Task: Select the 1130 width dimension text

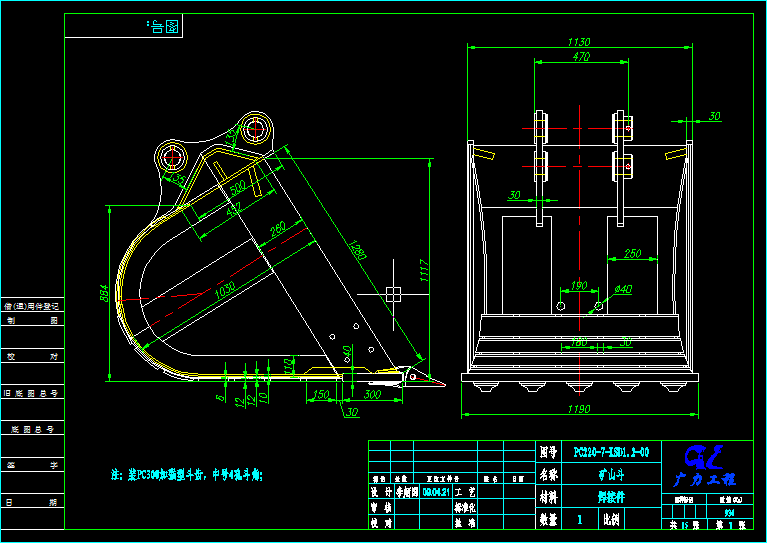Action: pos(578,42)
